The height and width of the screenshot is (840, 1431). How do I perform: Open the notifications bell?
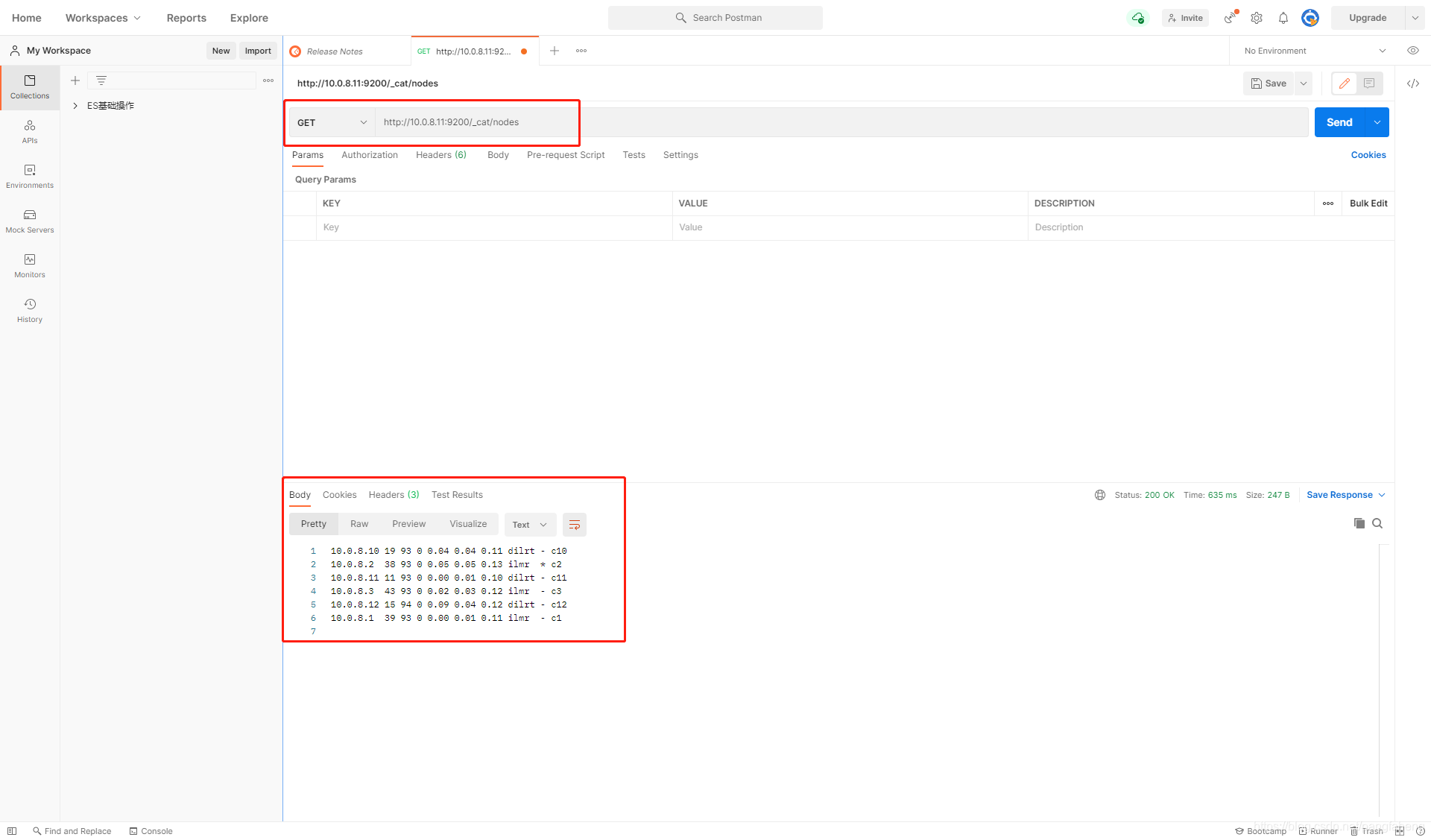pyautogui.click(x=1283, y=18)
